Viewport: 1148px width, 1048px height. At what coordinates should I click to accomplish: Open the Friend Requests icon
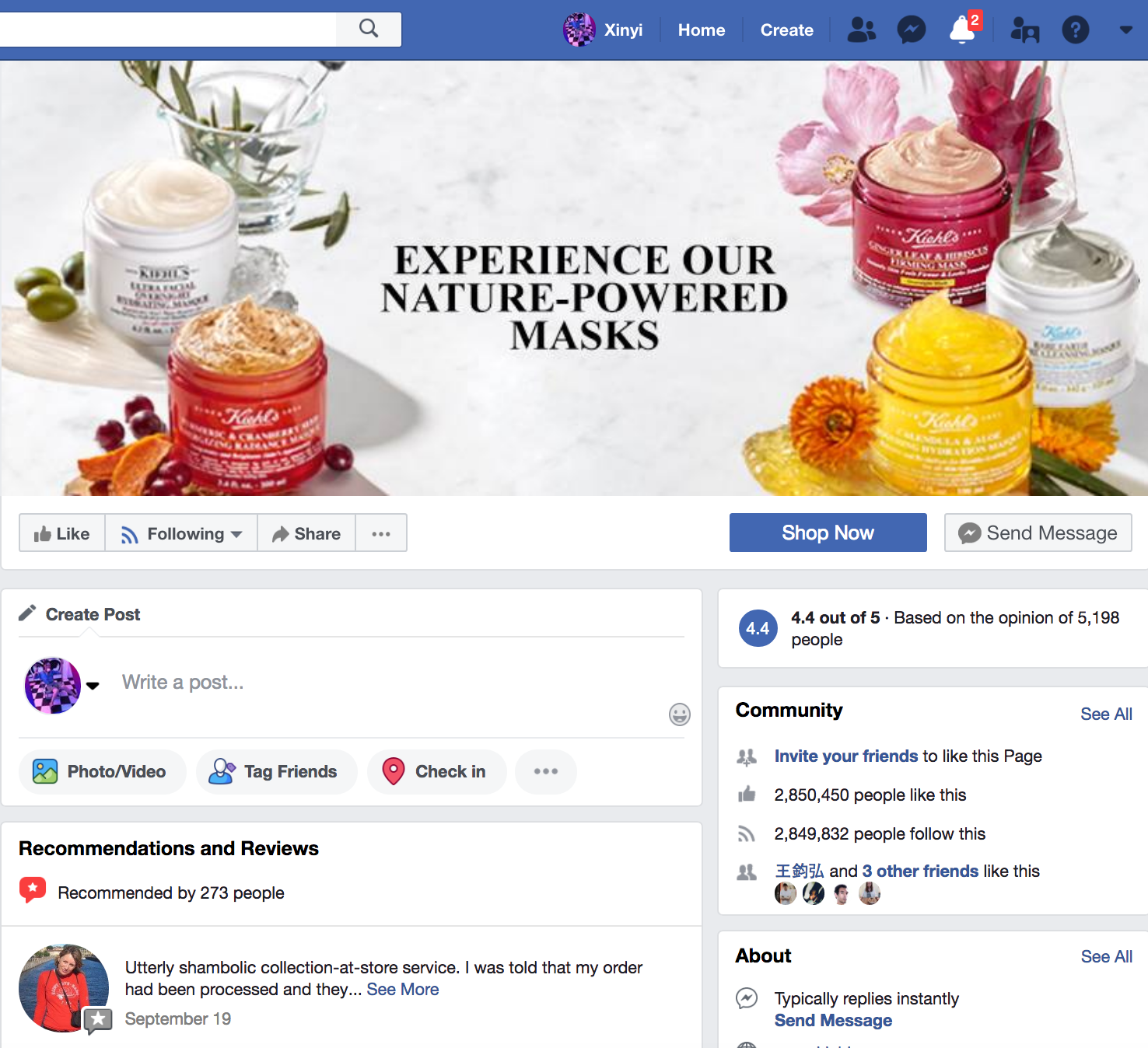(x=861, y=30)
